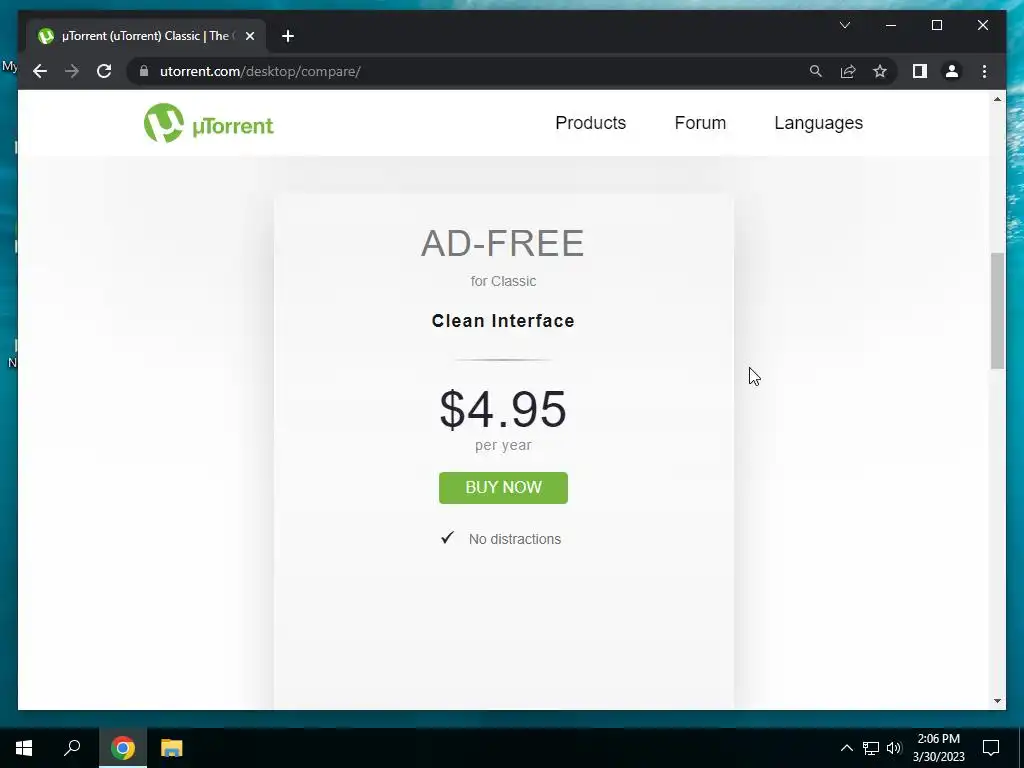This screenshot has width=1024, height=768.
Task: Show hidden system tray icons
Action: tap(846, 748)
